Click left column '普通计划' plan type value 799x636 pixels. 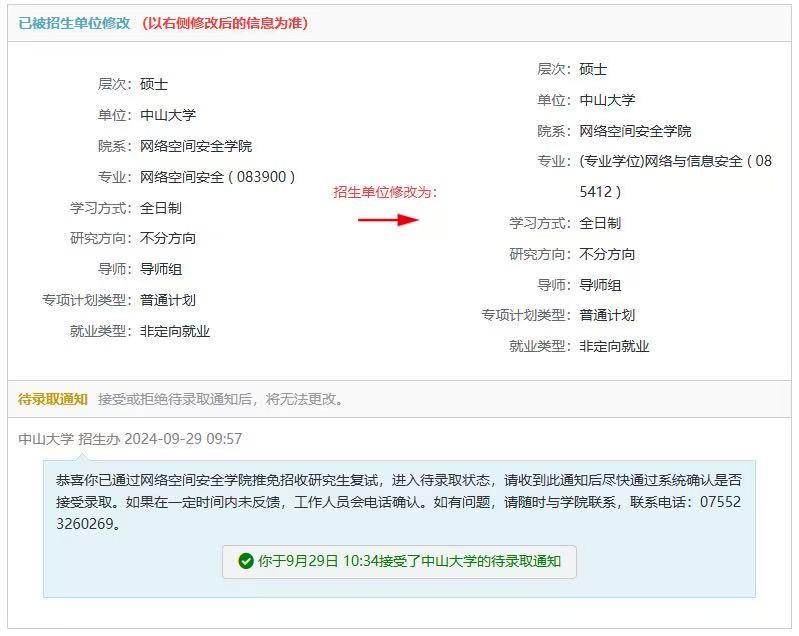[x=168, y=300]
